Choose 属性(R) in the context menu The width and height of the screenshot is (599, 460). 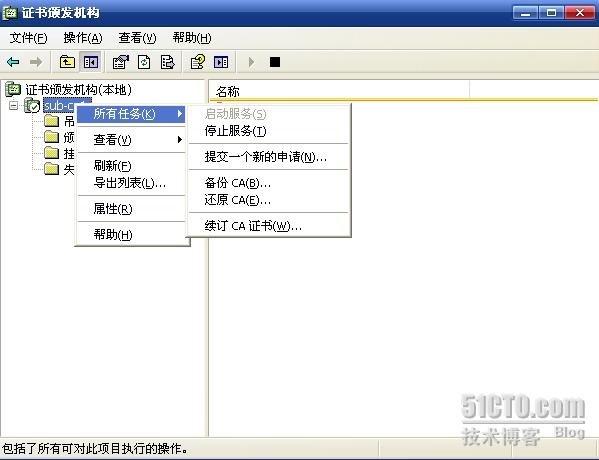pyautogui.click(x=131, y=209)
